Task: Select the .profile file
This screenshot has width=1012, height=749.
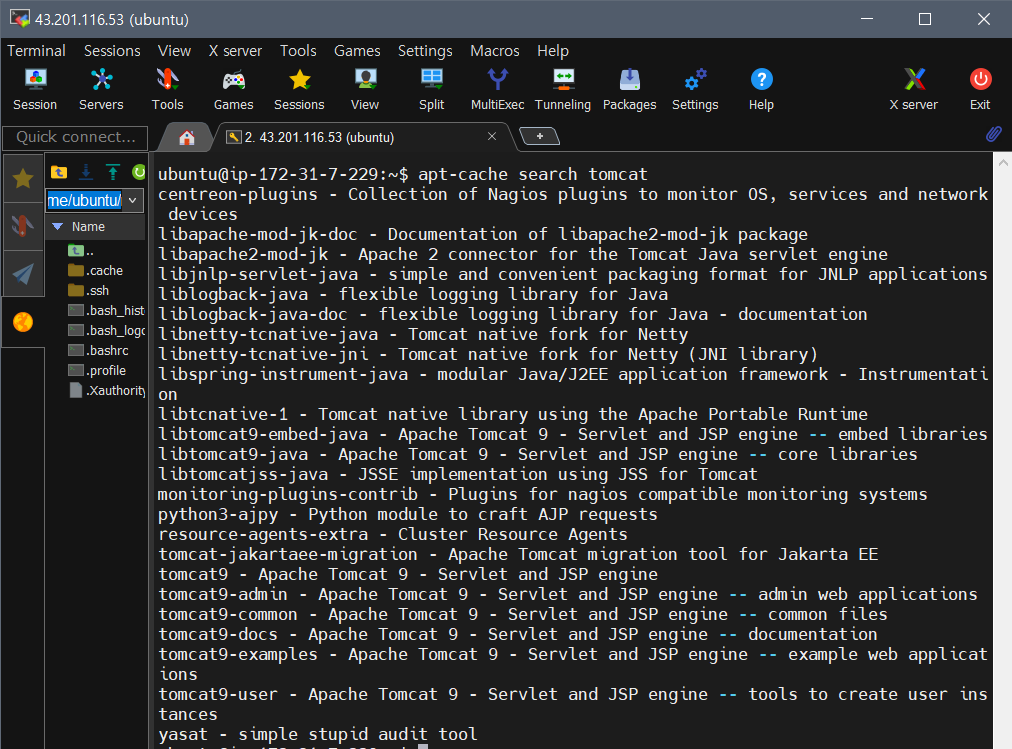Action: tap(97, 371)
